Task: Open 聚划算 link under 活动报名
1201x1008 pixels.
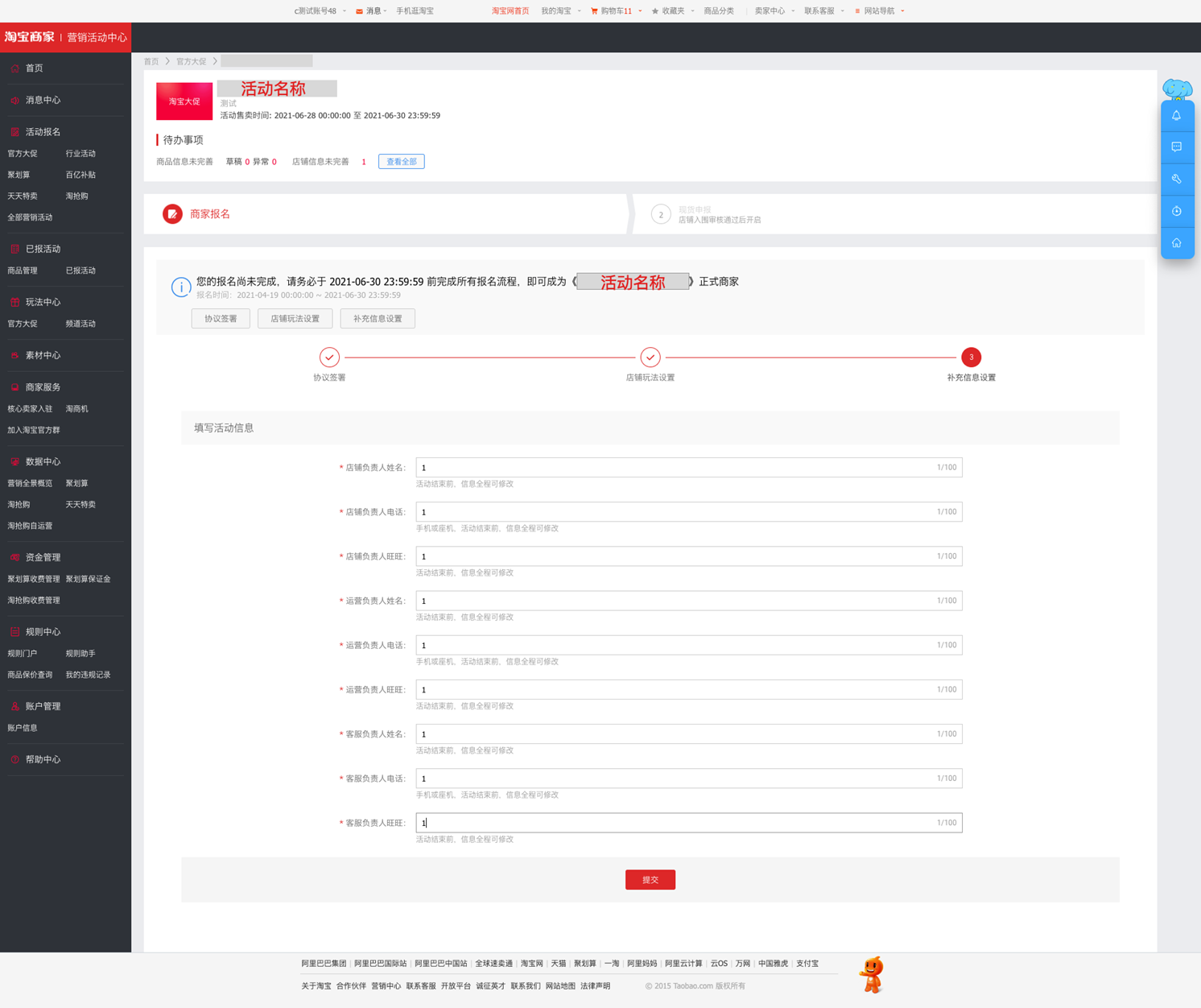Action: [x=19, y=175]
